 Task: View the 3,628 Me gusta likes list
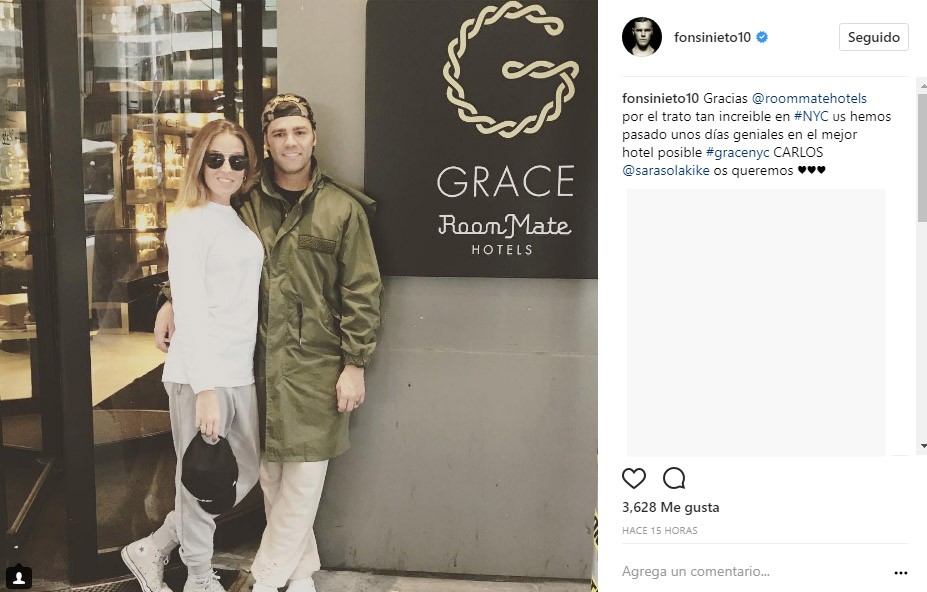pos(670,507)
